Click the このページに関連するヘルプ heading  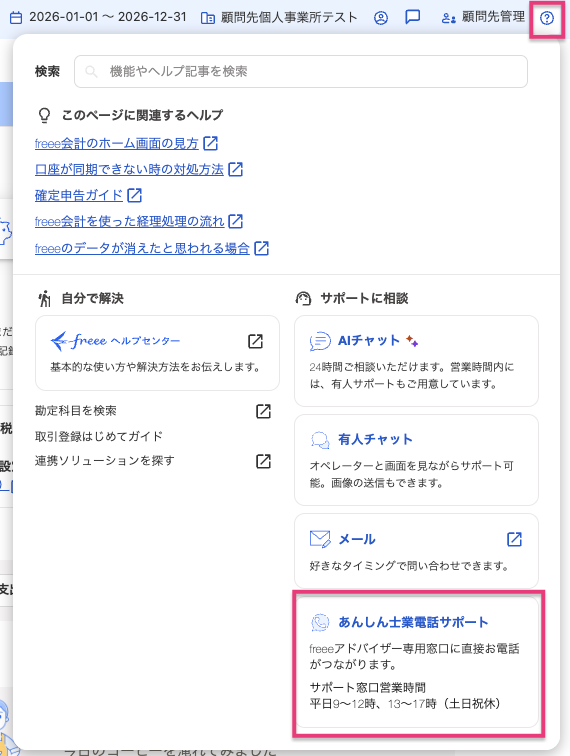point(142,115)
